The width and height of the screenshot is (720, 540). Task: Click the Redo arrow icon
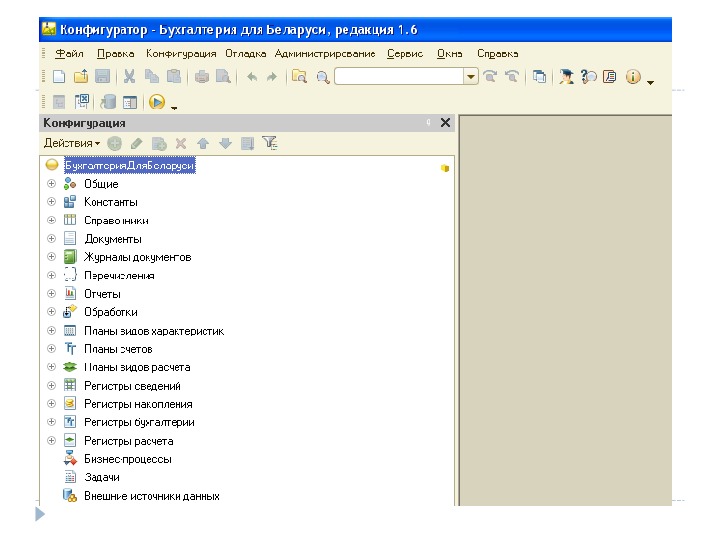click(x=272, y=77)
